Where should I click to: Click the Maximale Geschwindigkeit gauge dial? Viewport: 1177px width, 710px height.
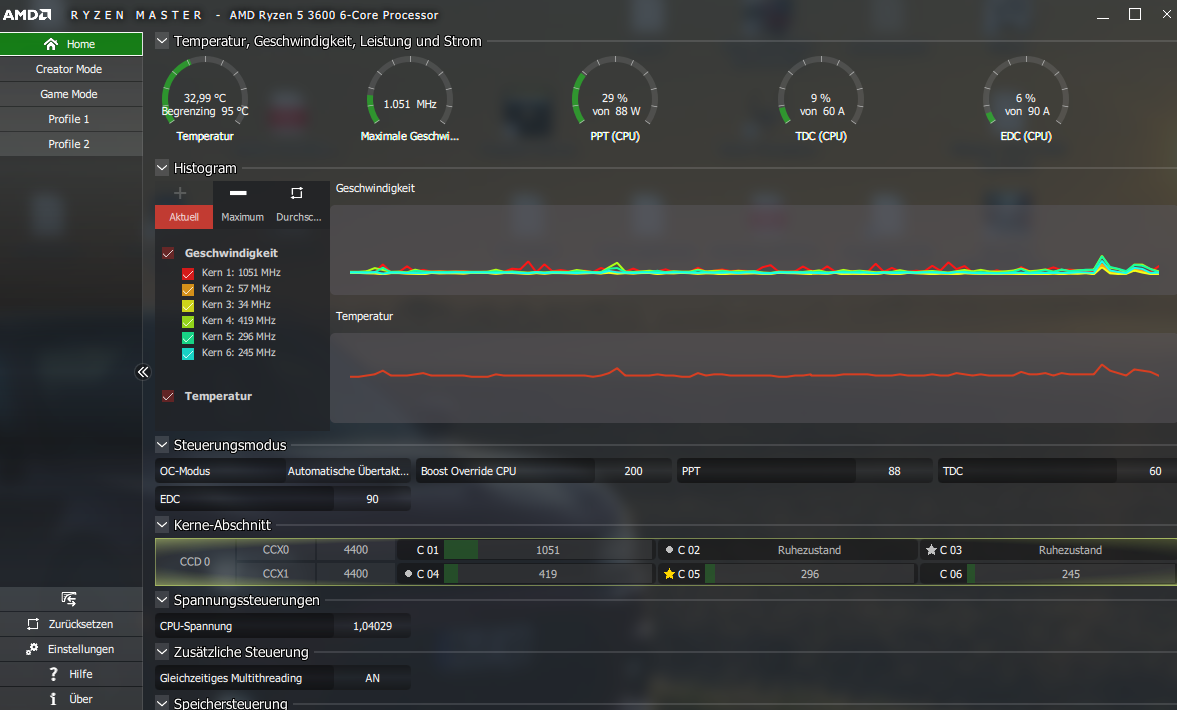coord(410,92)
